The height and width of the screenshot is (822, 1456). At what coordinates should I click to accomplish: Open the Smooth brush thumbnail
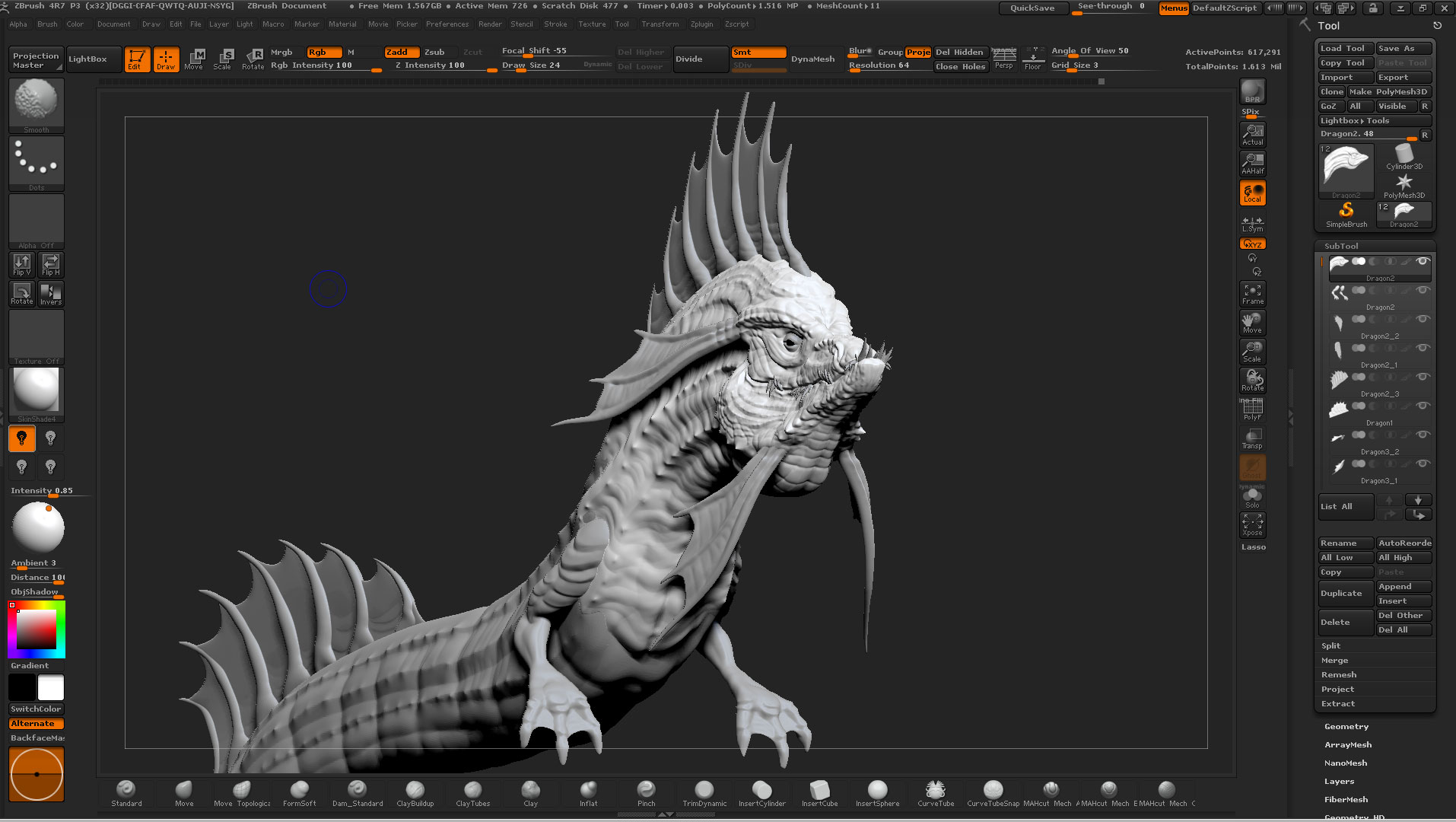(37, 106)
